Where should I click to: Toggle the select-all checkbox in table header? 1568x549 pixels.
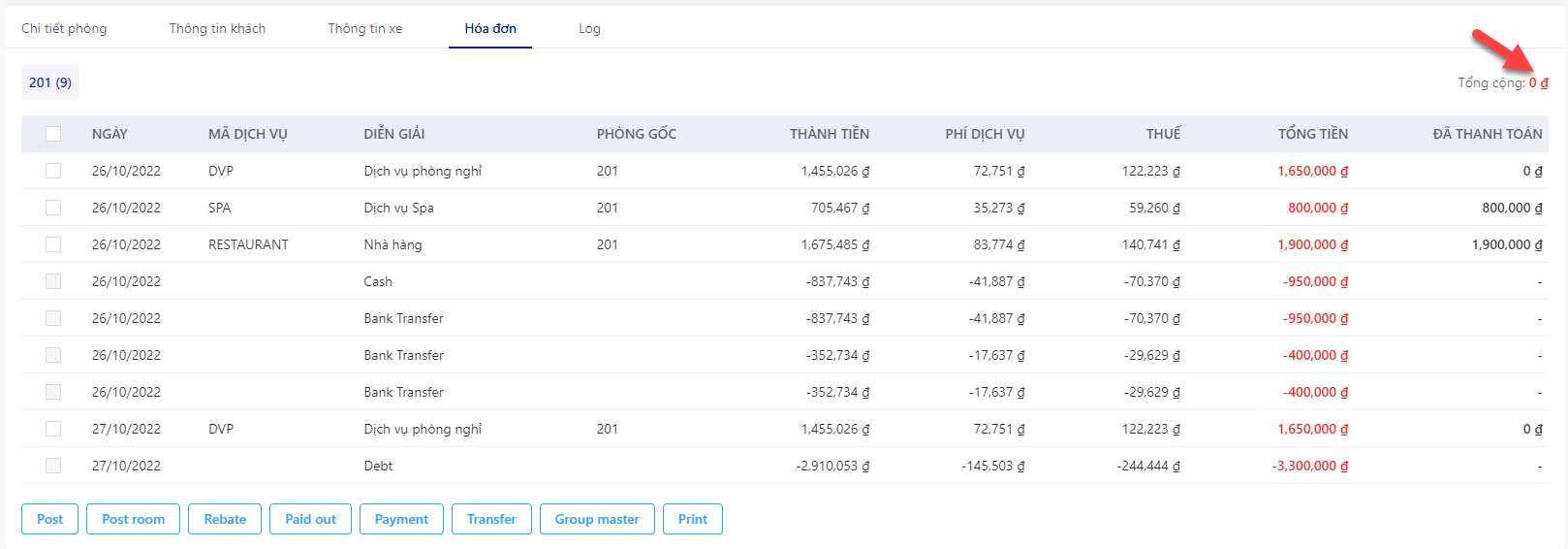click(x=53, y=134)
